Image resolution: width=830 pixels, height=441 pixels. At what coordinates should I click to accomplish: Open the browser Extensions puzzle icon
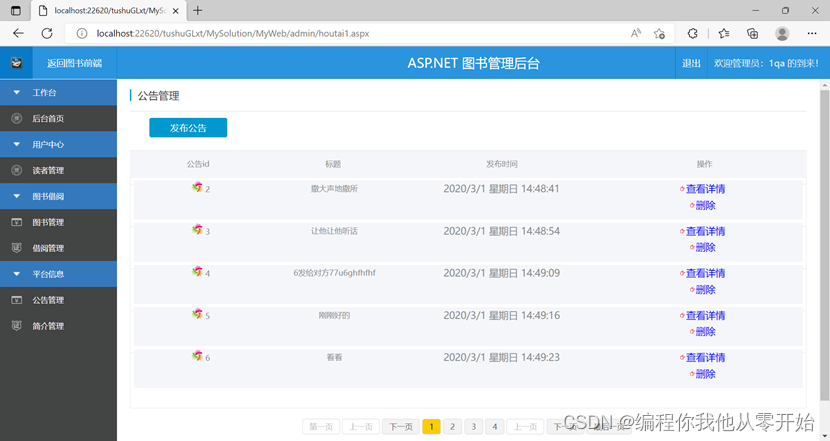tap(692, 33)
